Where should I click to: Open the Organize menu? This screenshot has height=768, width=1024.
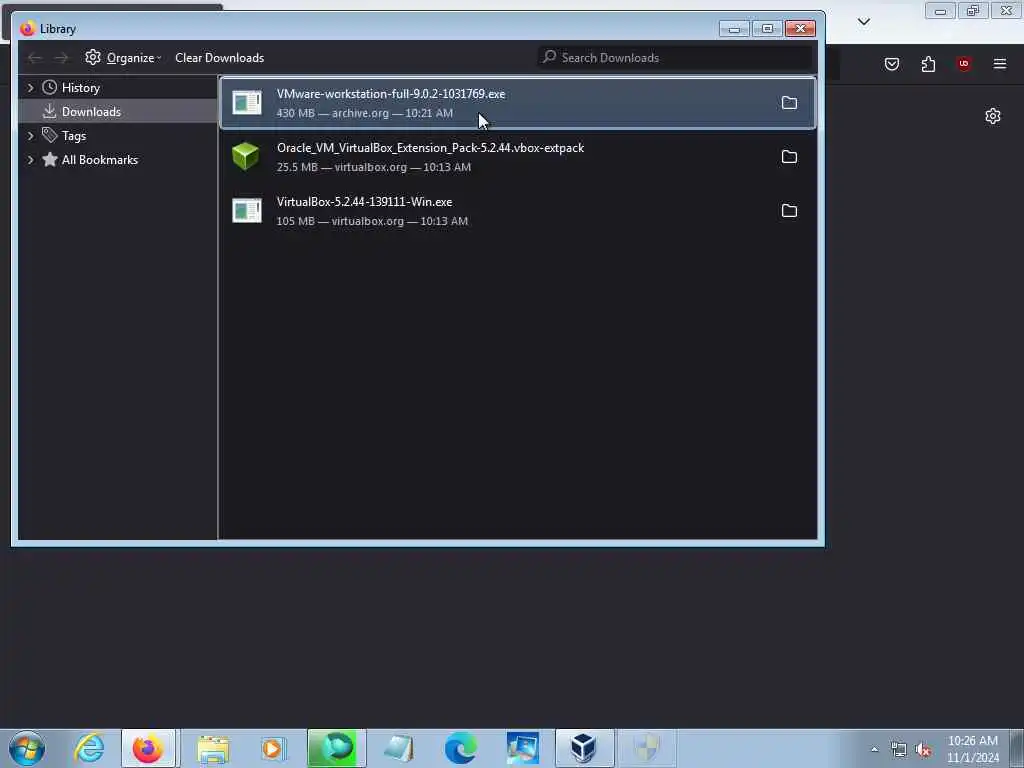[x=123, y=57]
